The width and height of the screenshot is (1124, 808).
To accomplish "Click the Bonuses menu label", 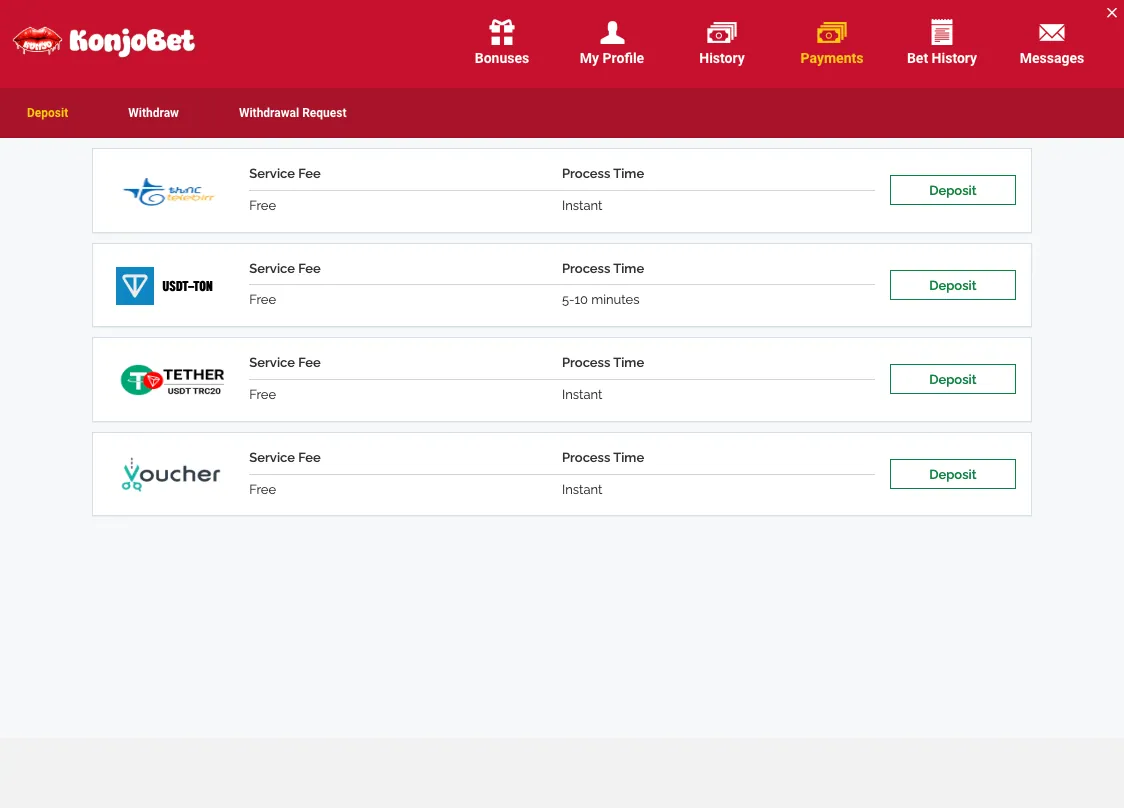I will (502, 58).
